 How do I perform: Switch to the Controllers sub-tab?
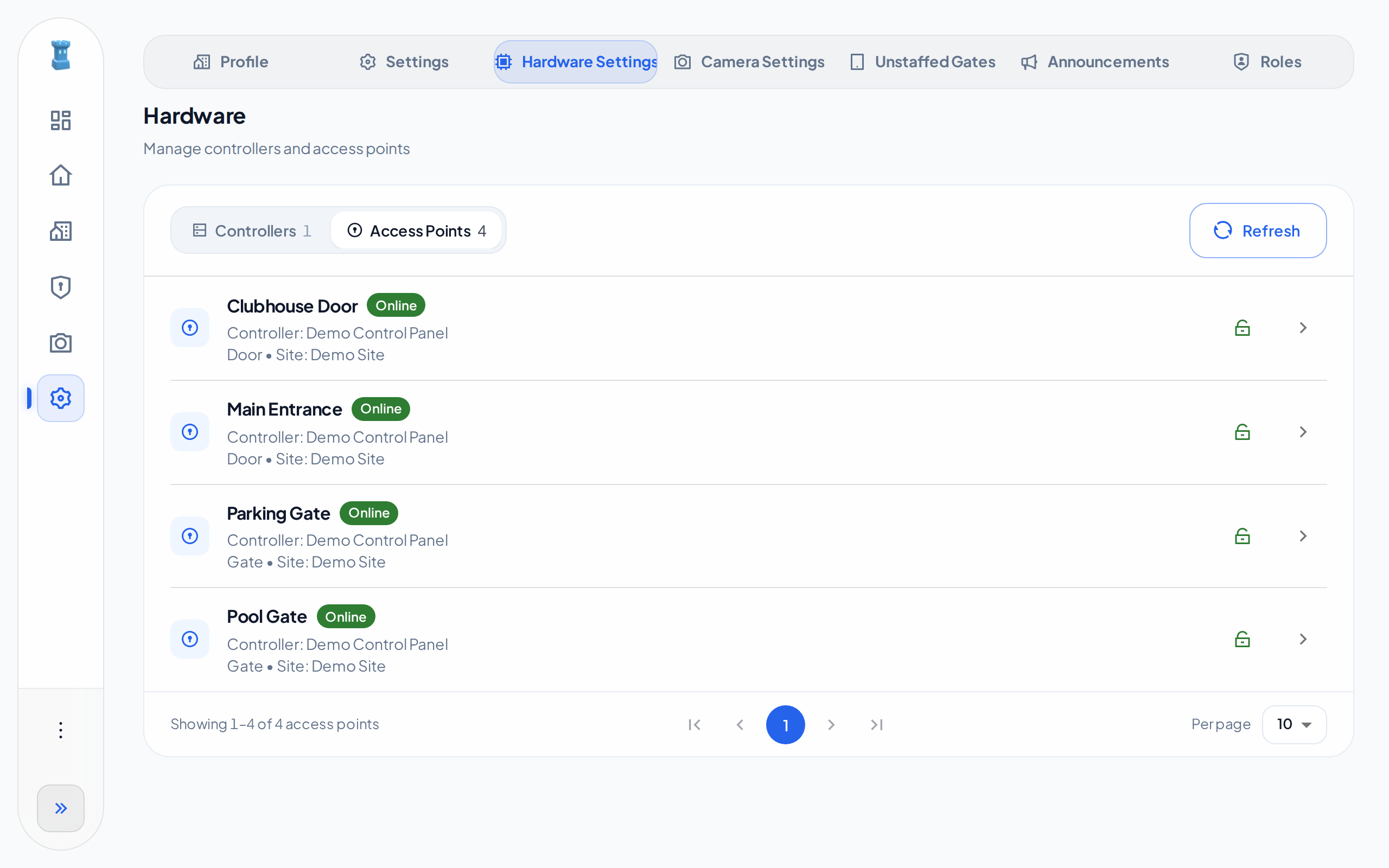tap(251, 231)
